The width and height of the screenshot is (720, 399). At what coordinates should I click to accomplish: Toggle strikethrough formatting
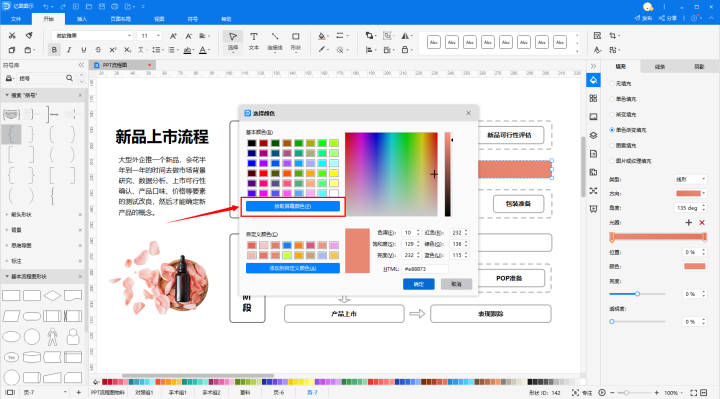pos(98,50)
